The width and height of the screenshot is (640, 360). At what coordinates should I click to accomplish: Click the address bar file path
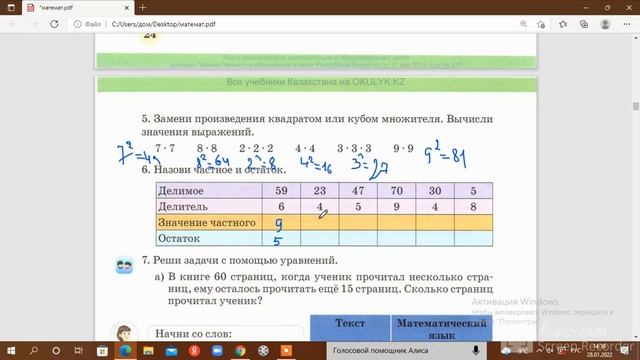coord(164,24)
